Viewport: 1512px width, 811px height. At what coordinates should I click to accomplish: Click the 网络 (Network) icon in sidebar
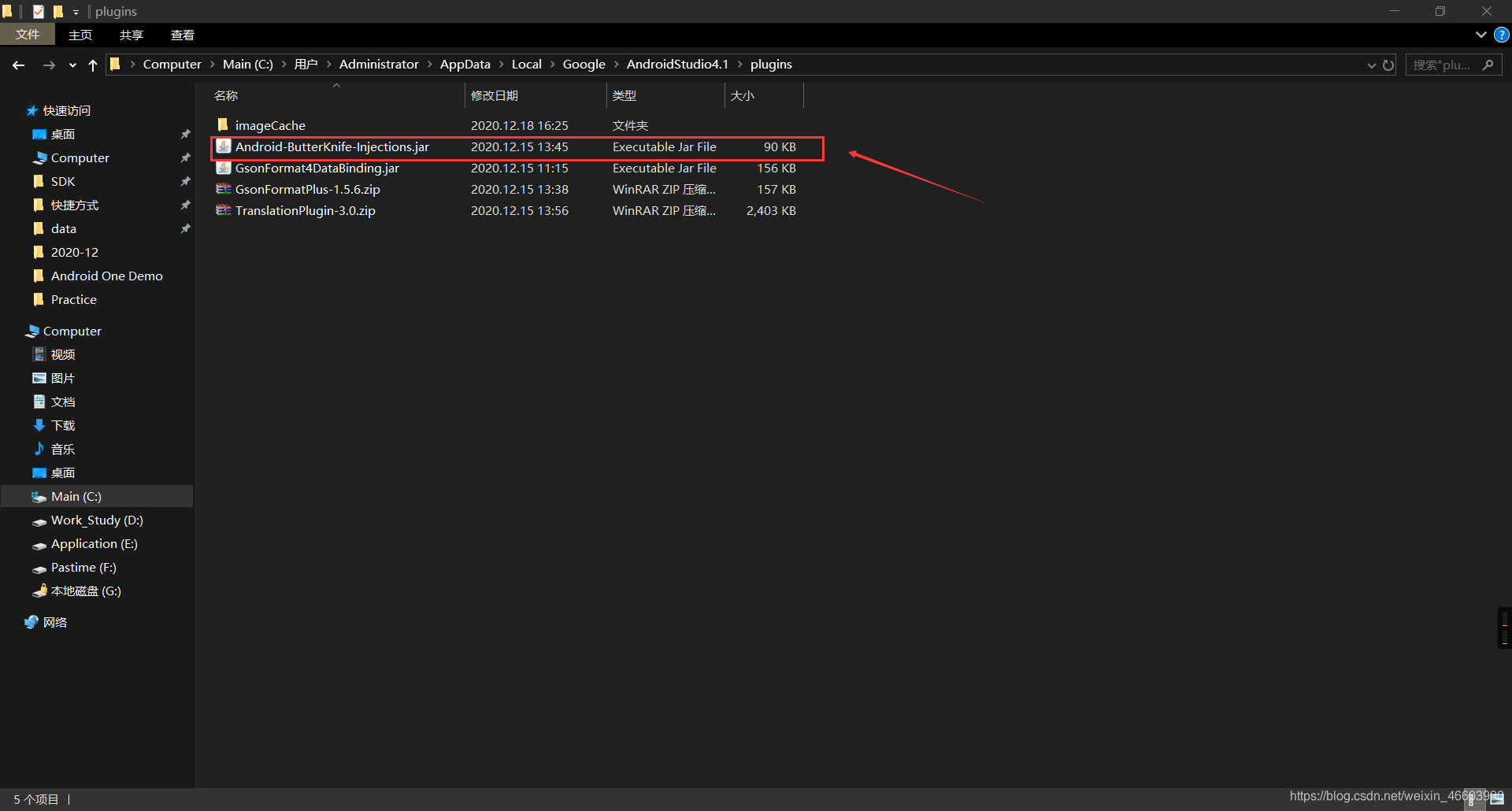coord(32,621)
